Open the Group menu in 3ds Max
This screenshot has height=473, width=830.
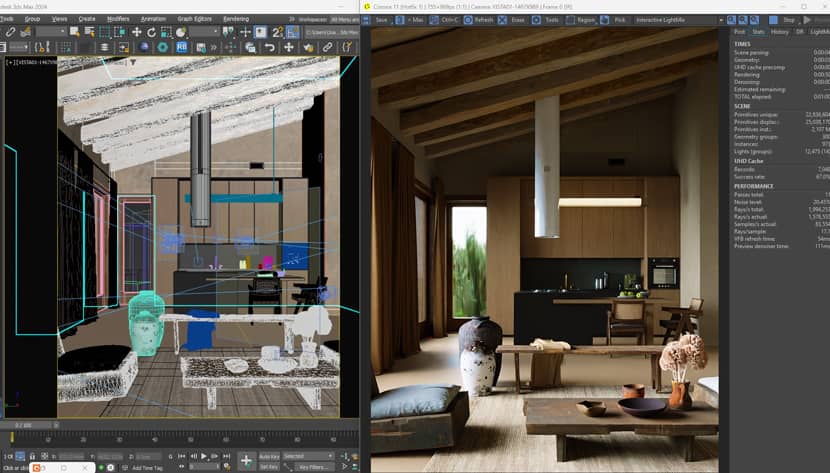pyautogui.click(x=32, y=19)
